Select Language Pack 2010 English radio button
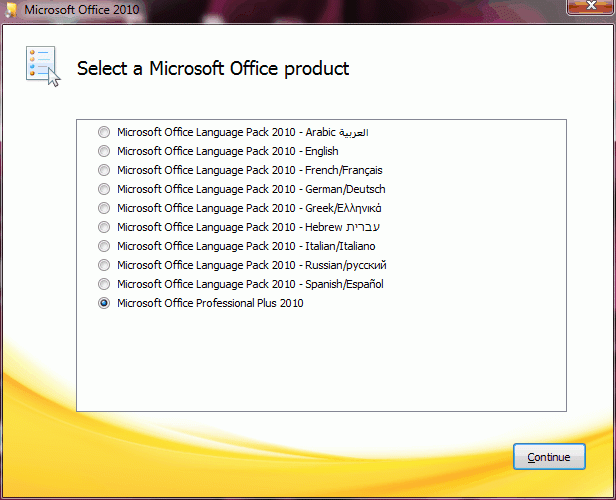This screenshot has width=616, height=500. click(104, 151)
